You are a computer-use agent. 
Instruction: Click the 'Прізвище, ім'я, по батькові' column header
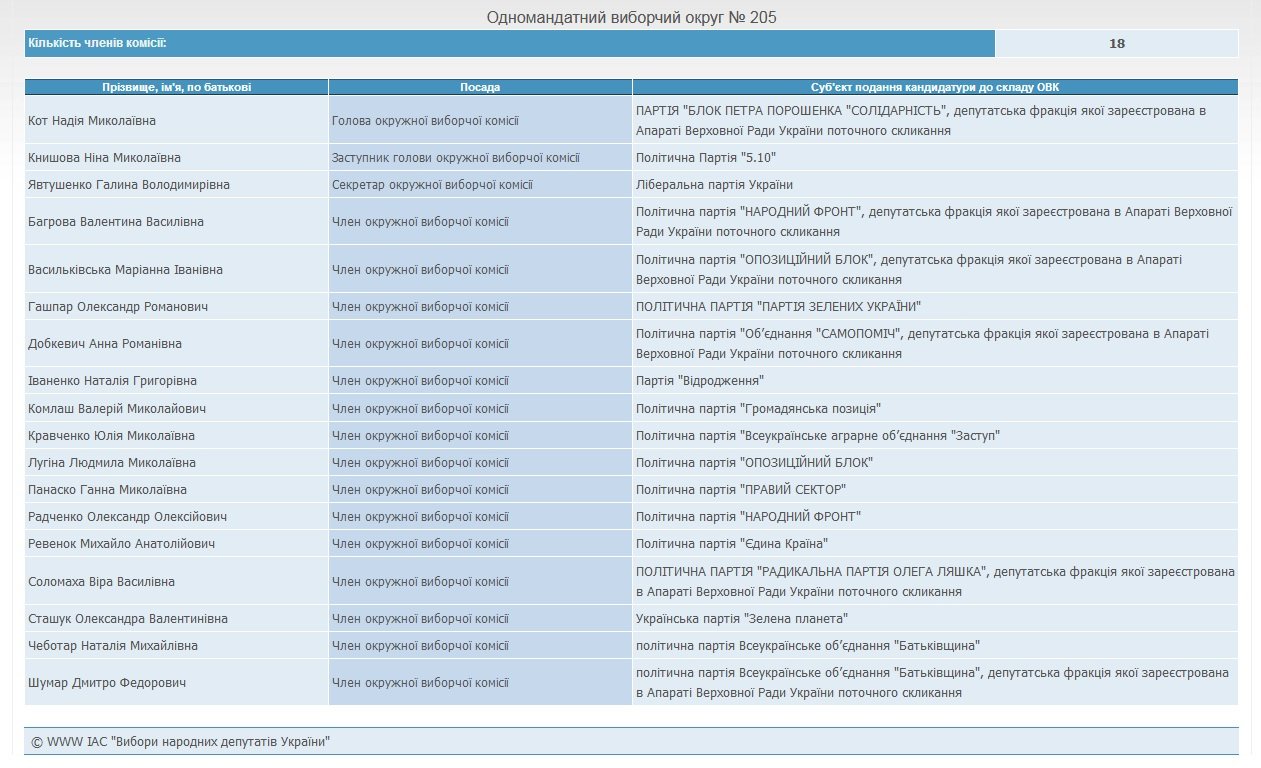(176, 87)
